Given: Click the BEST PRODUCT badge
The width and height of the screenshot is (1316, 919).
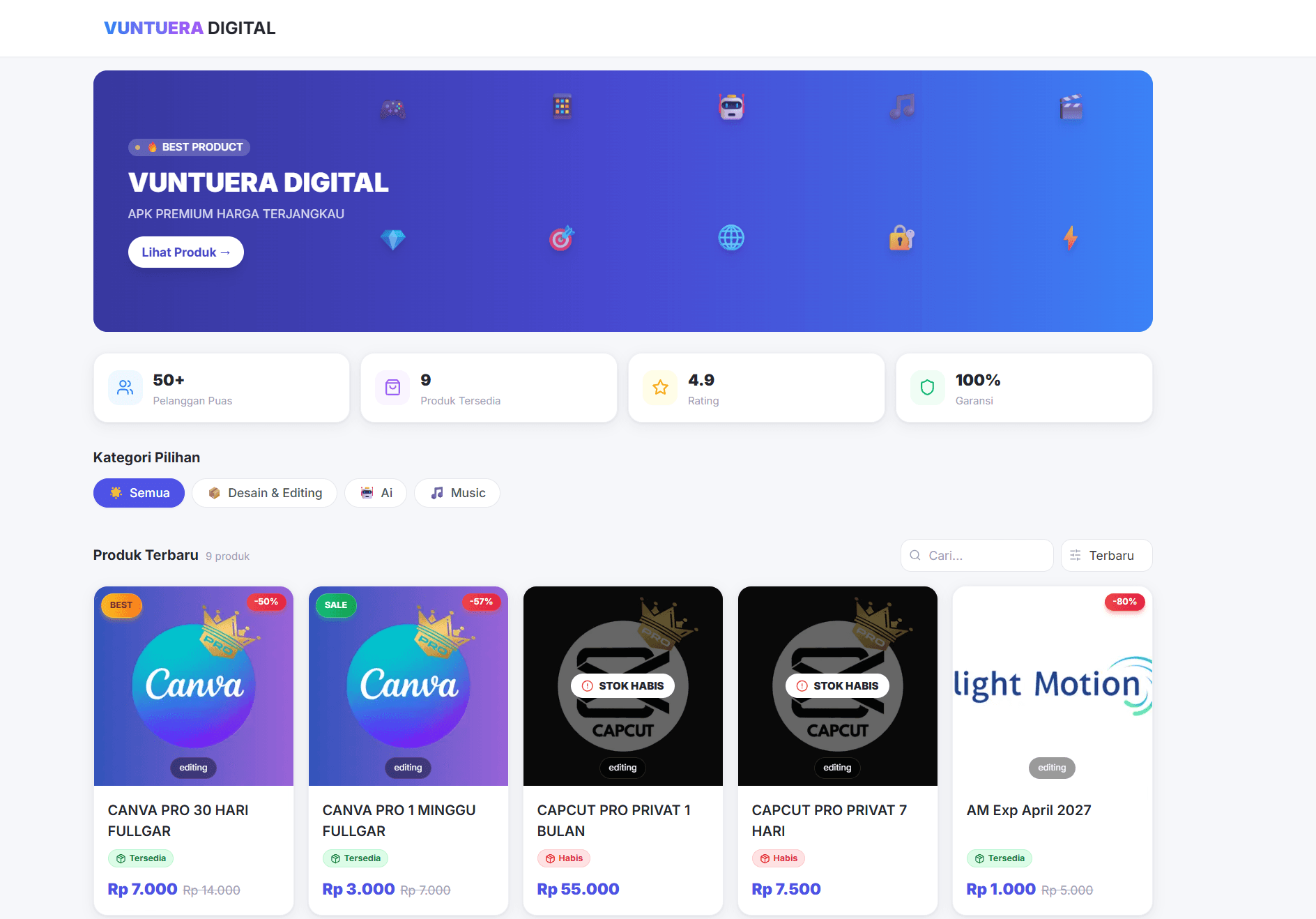Looking at the screenshot, I should coord(189,147).
